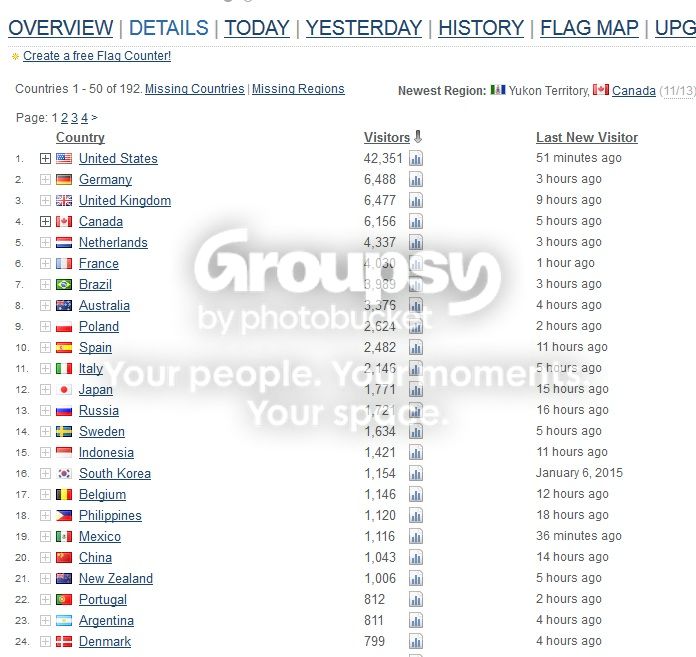Open the Spain visitors chart icon
This screenshot has width=696, height=657.
[416, 348]
